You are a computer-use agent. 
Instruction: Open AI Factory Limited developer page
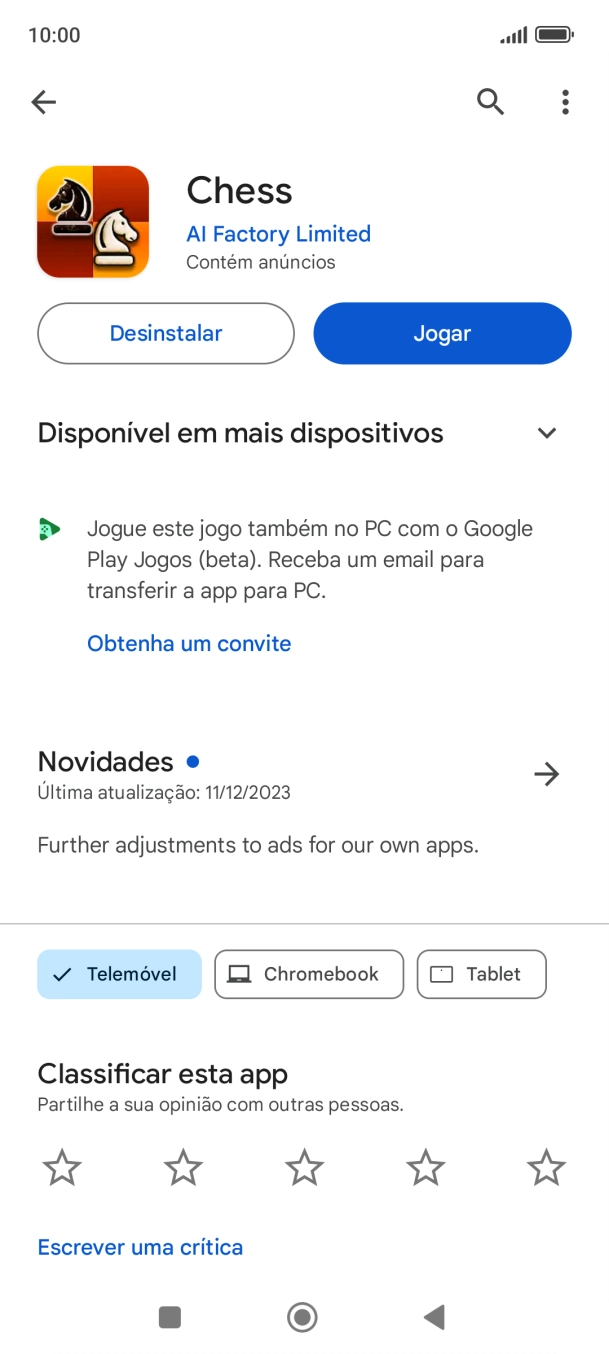pos(278,233)
